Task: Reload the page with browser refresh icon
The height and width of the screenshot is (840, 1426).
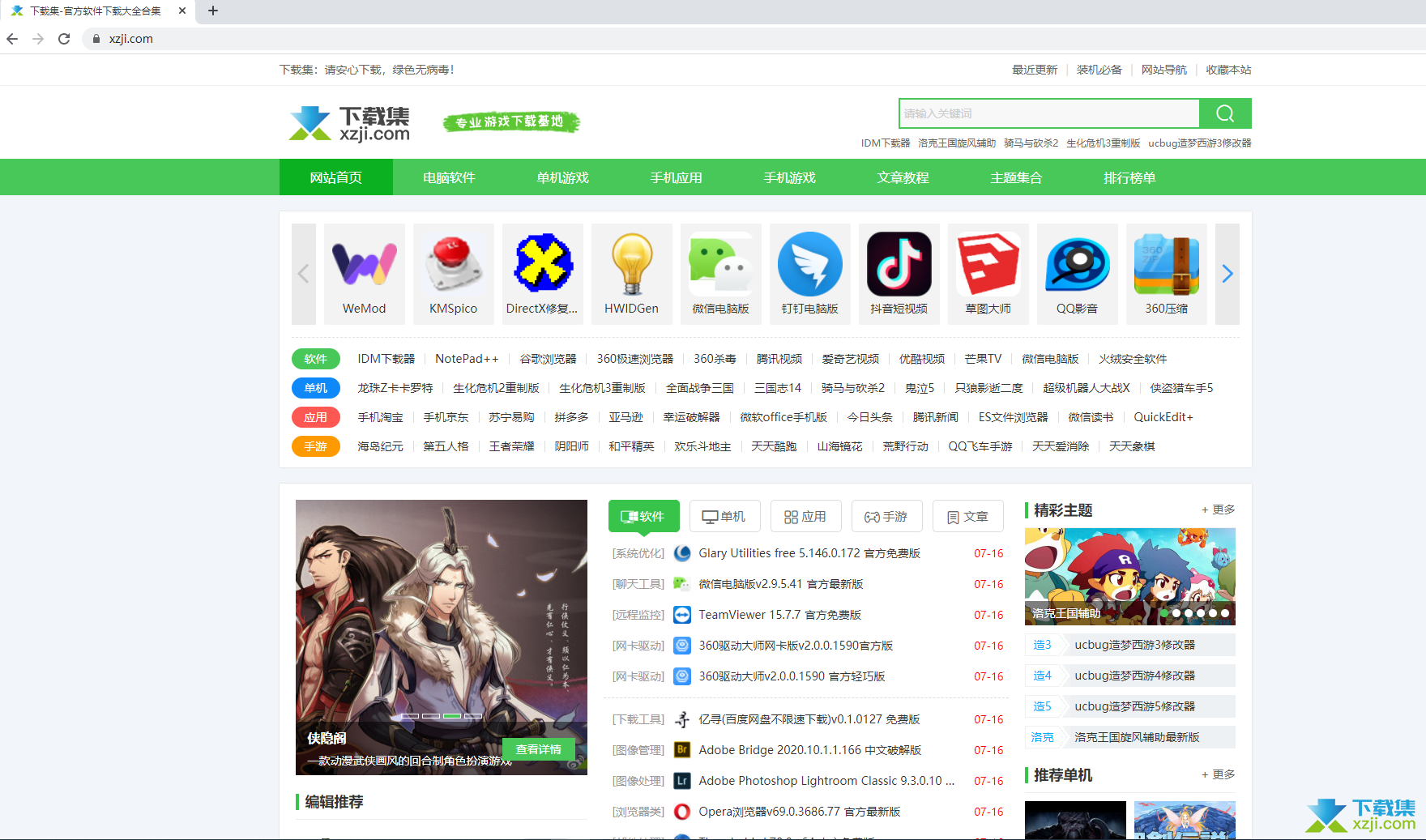Action: (x=64, y=39)
